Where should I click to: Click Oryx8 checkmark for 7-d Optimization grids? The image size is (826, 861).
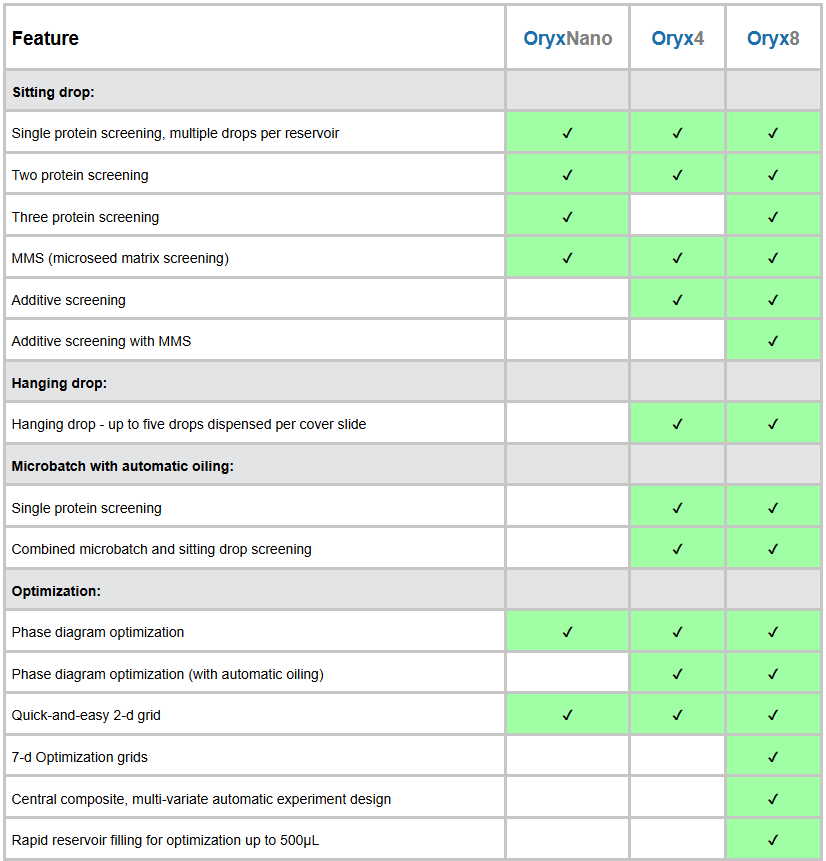(773, 757)
